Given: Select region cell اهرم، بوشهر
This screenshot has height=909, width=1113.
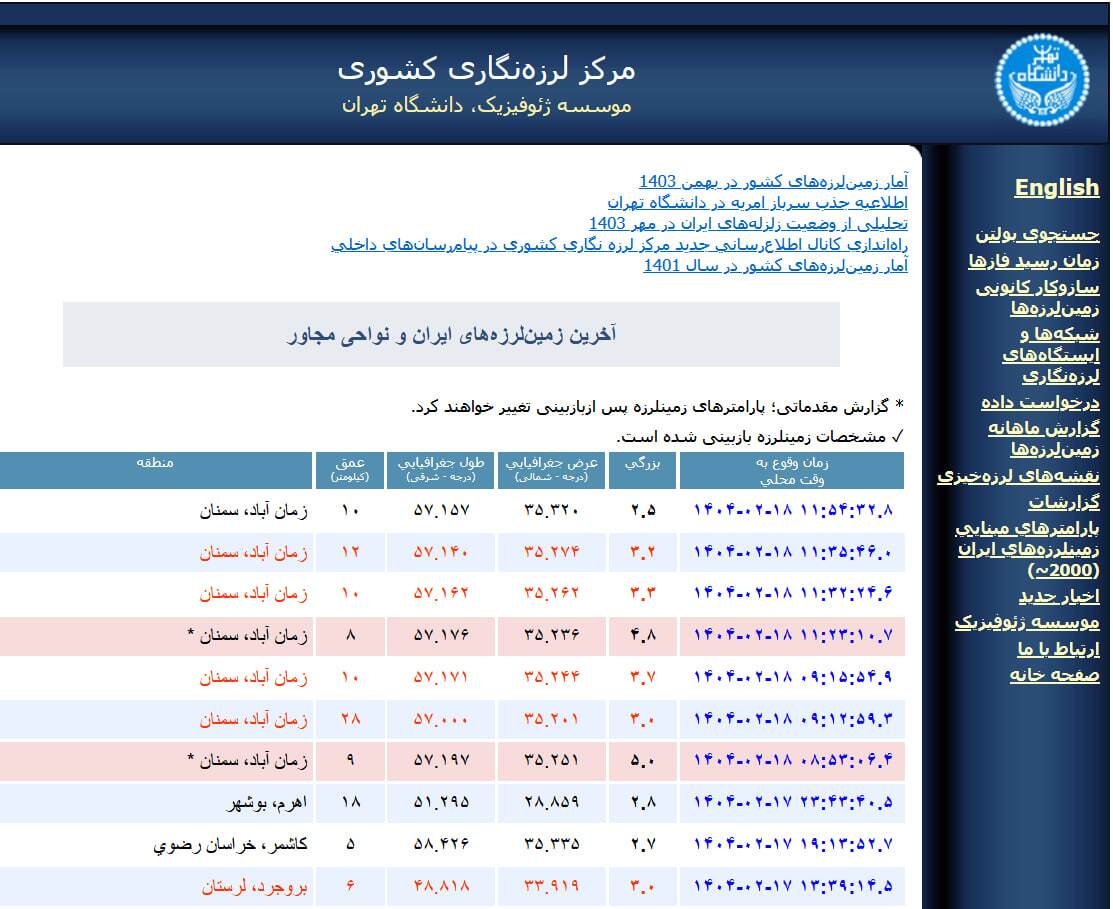Looking at the screenshot, I should coord(155,803).
